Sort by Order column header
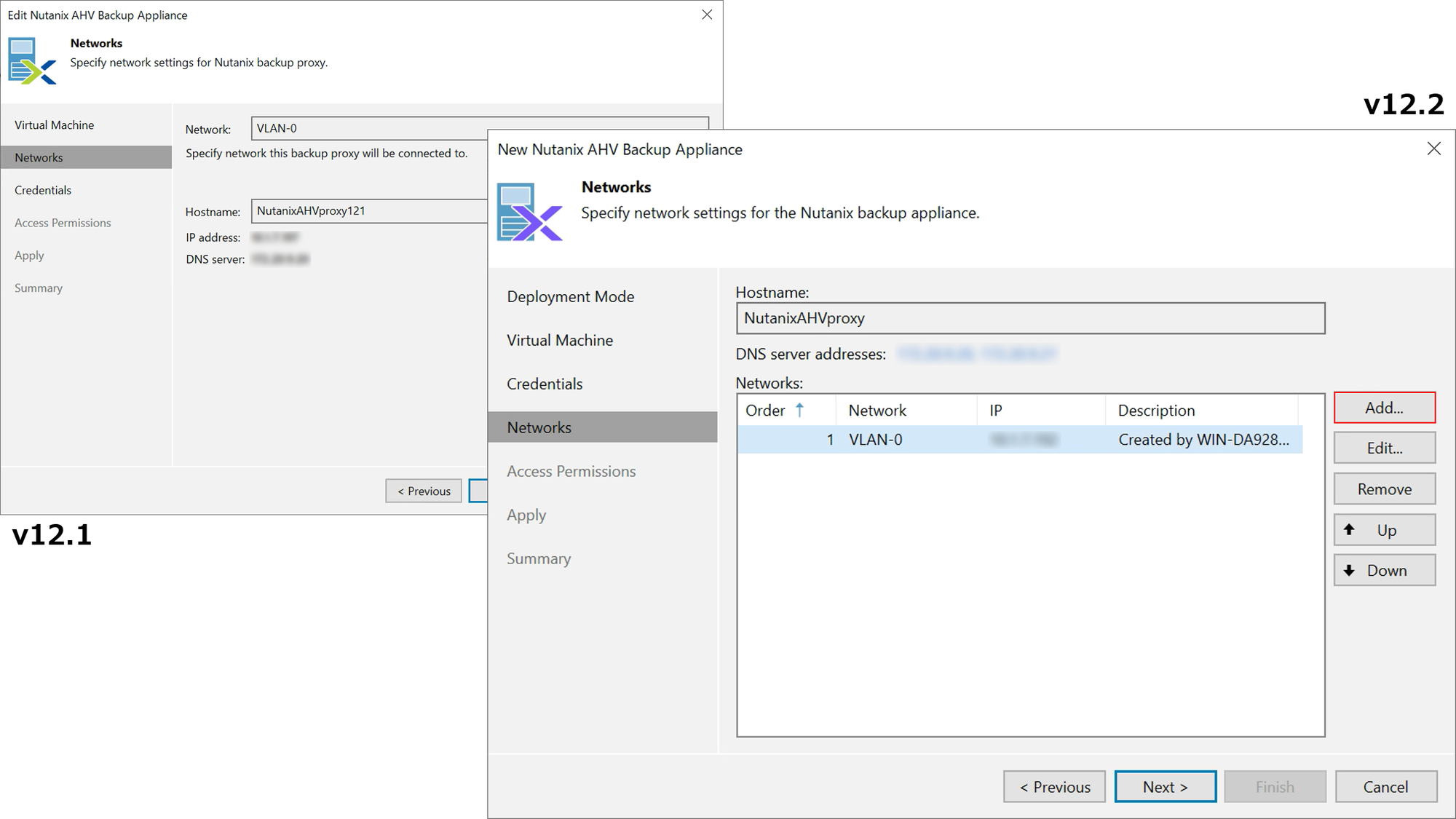 coord(786,411)
